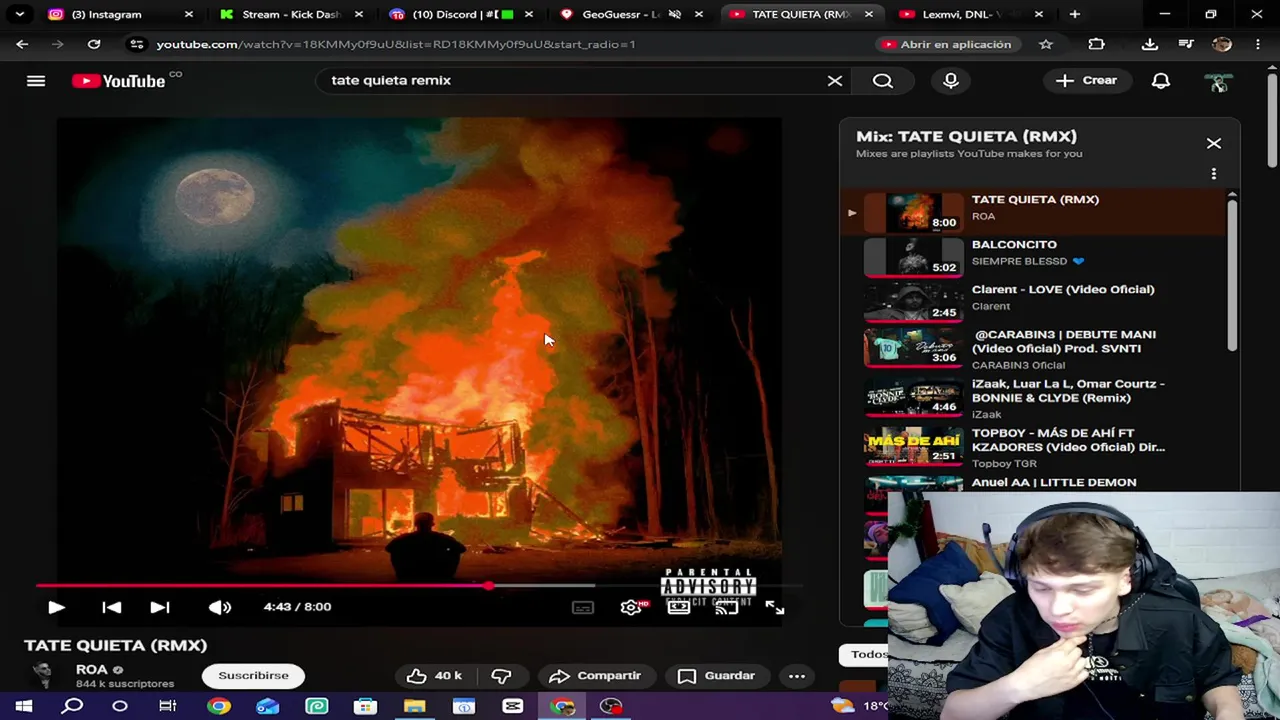Open the Crear menu
The image size is (1280, 720).
(x=1087, y=81)
